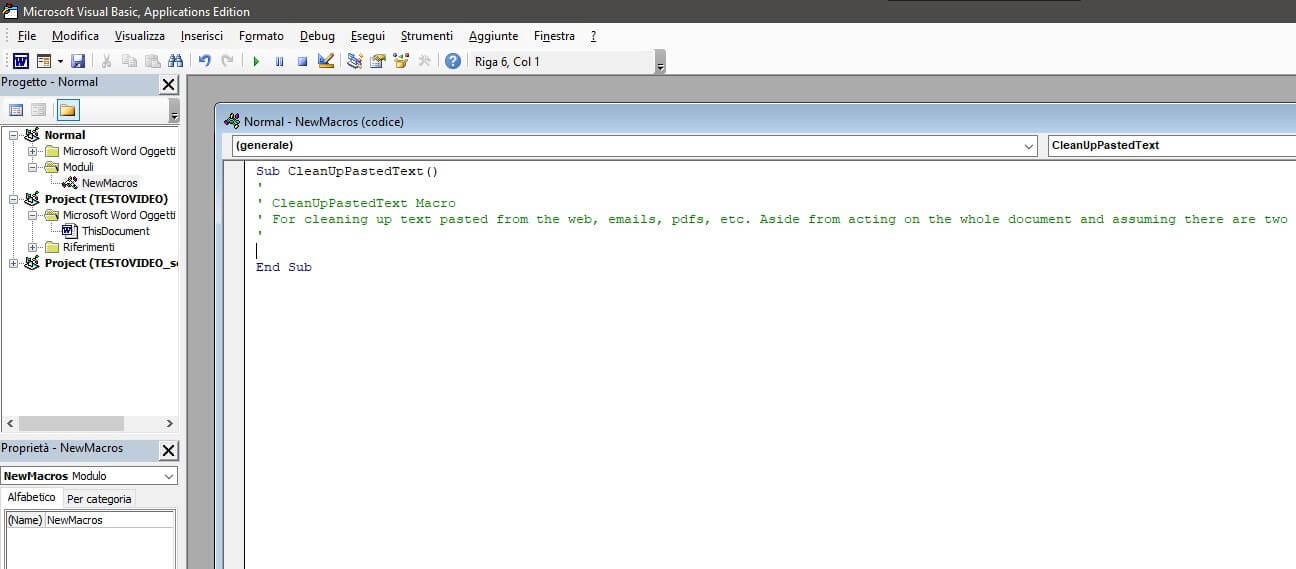The image size is (1296, 569).
Task: Select ThisDocument in the project tree
Action: [115, 231]
